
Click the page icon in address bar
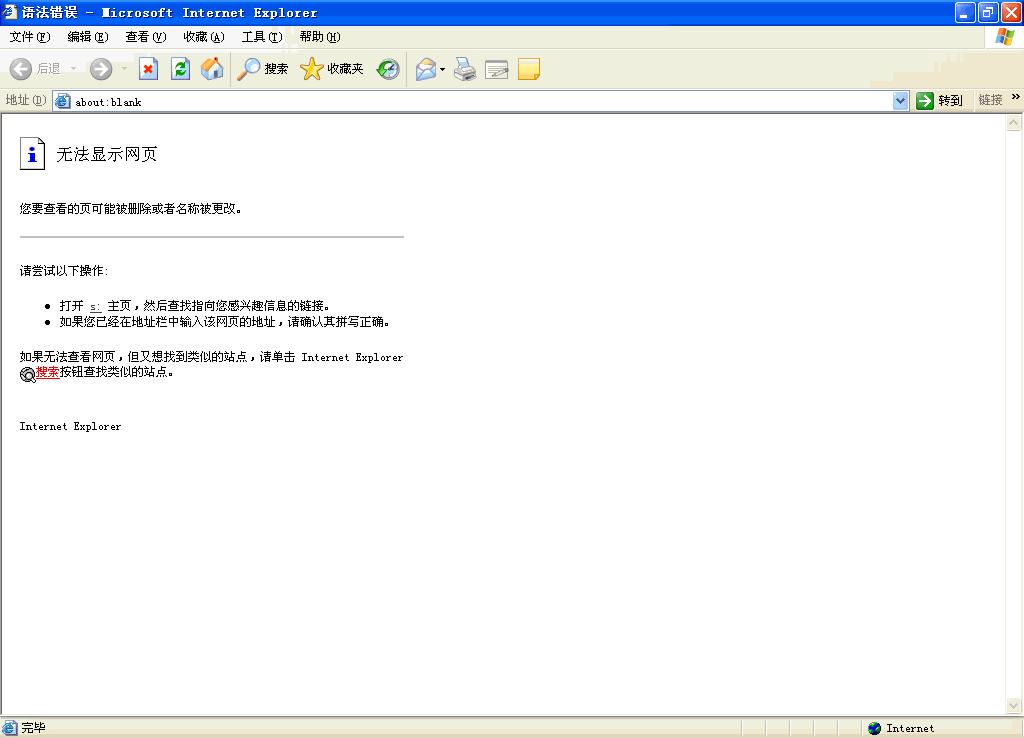pyautogui.click(x=63, y=101)
